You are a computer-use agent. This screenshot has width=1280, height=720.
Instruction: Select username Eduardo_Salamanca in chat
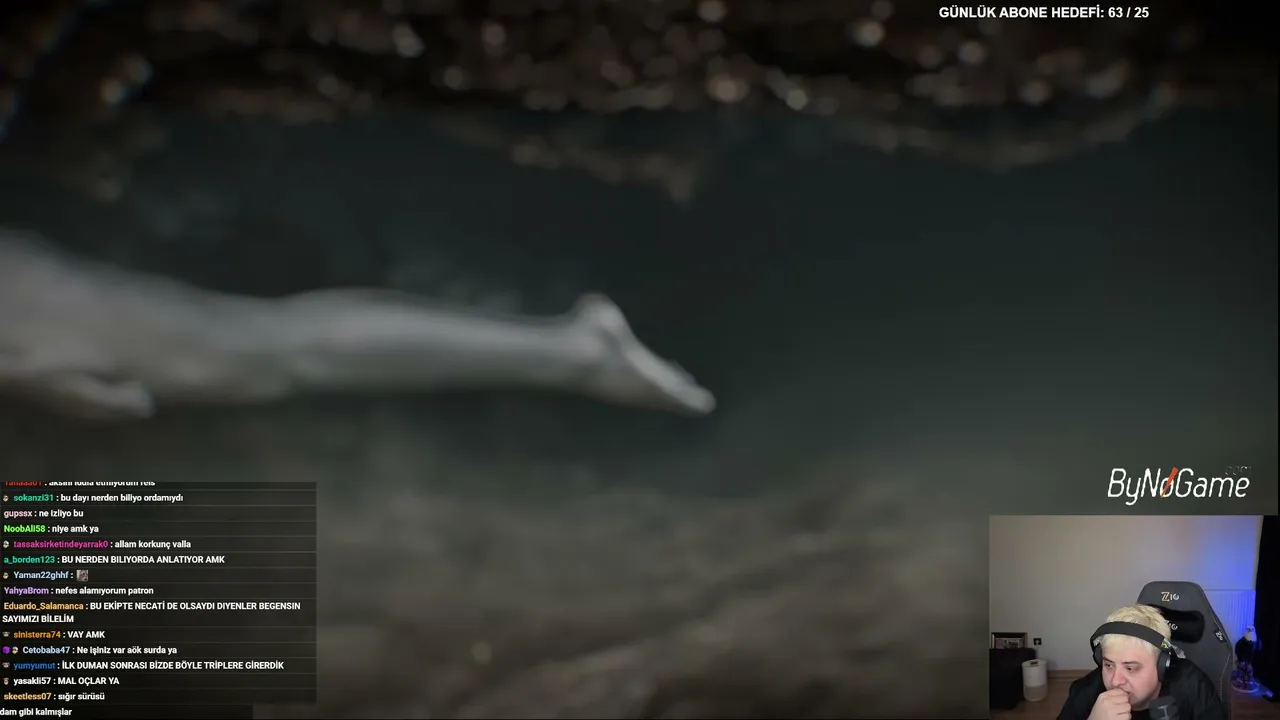point(43,606)
